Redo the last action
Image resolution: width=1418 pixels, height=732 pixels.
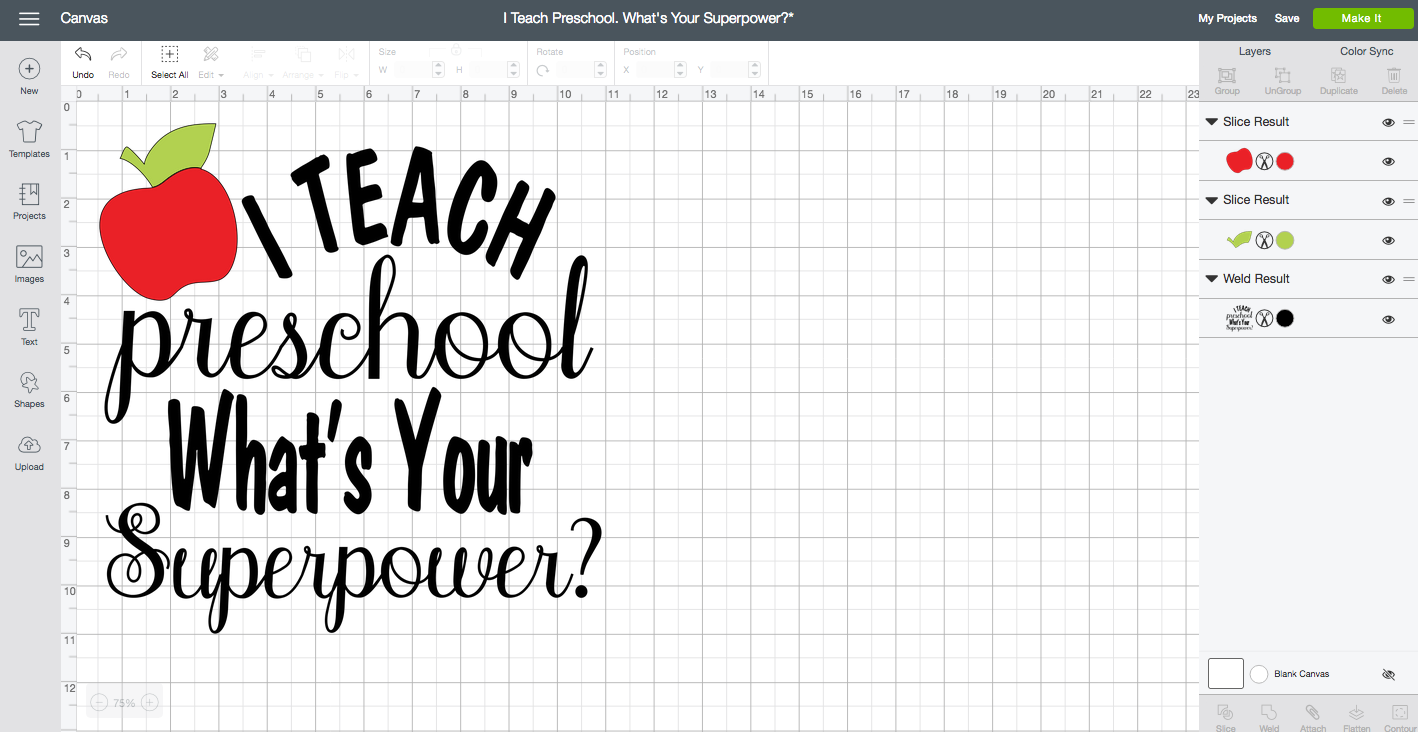pyautogui.click(x=119, y=62)
